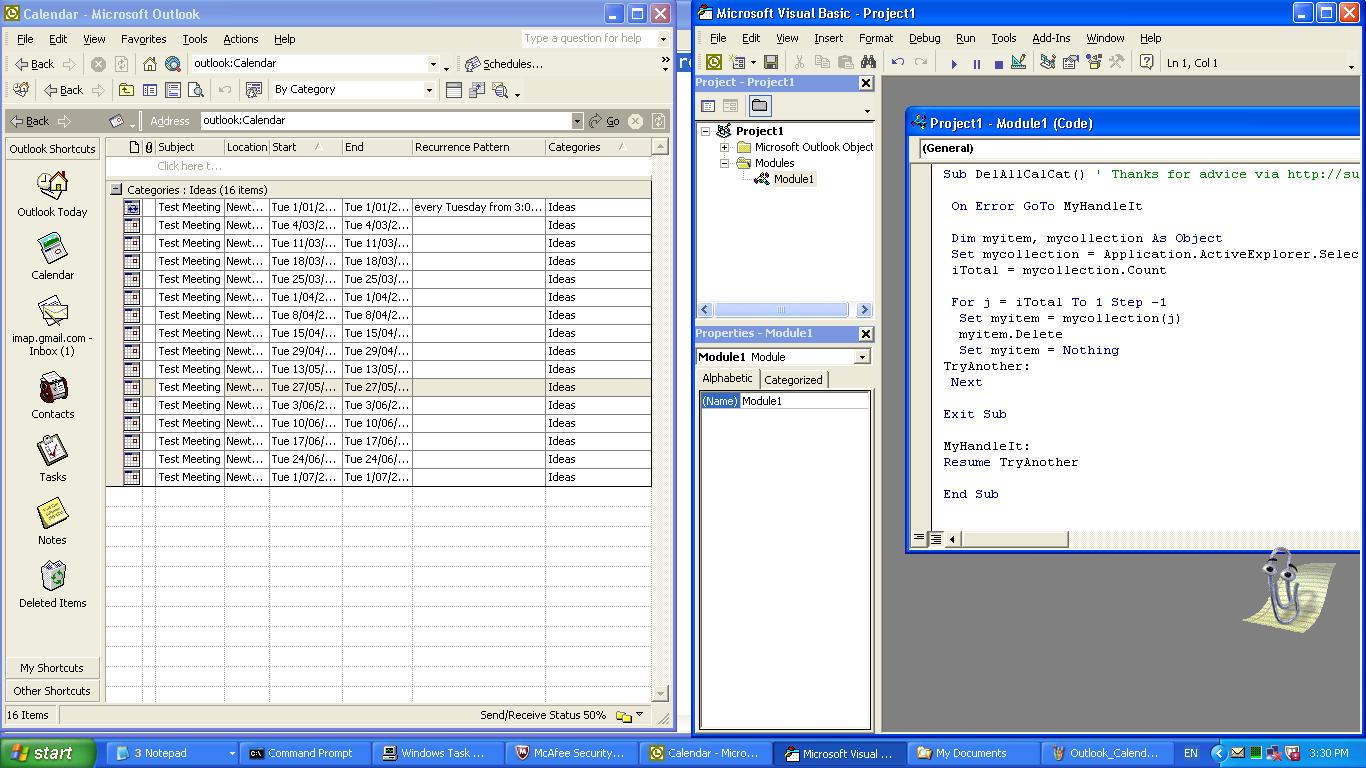Click the Contacts shortcut icon
1366x768 pixels.
pyautogui.click(x=52, y=388)
